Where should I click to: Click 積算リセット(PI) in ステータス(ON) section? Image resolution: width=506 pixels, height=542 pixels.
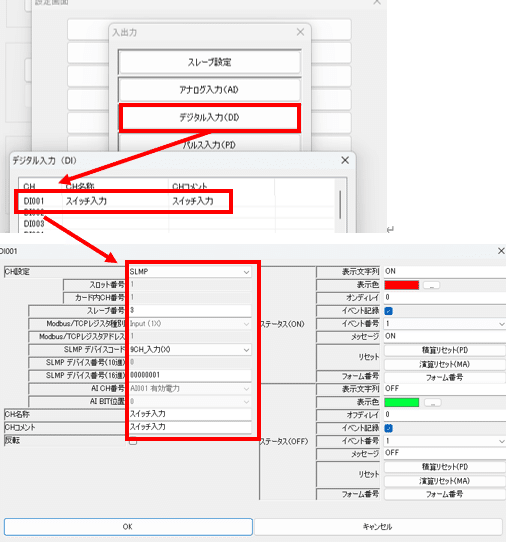445,350
